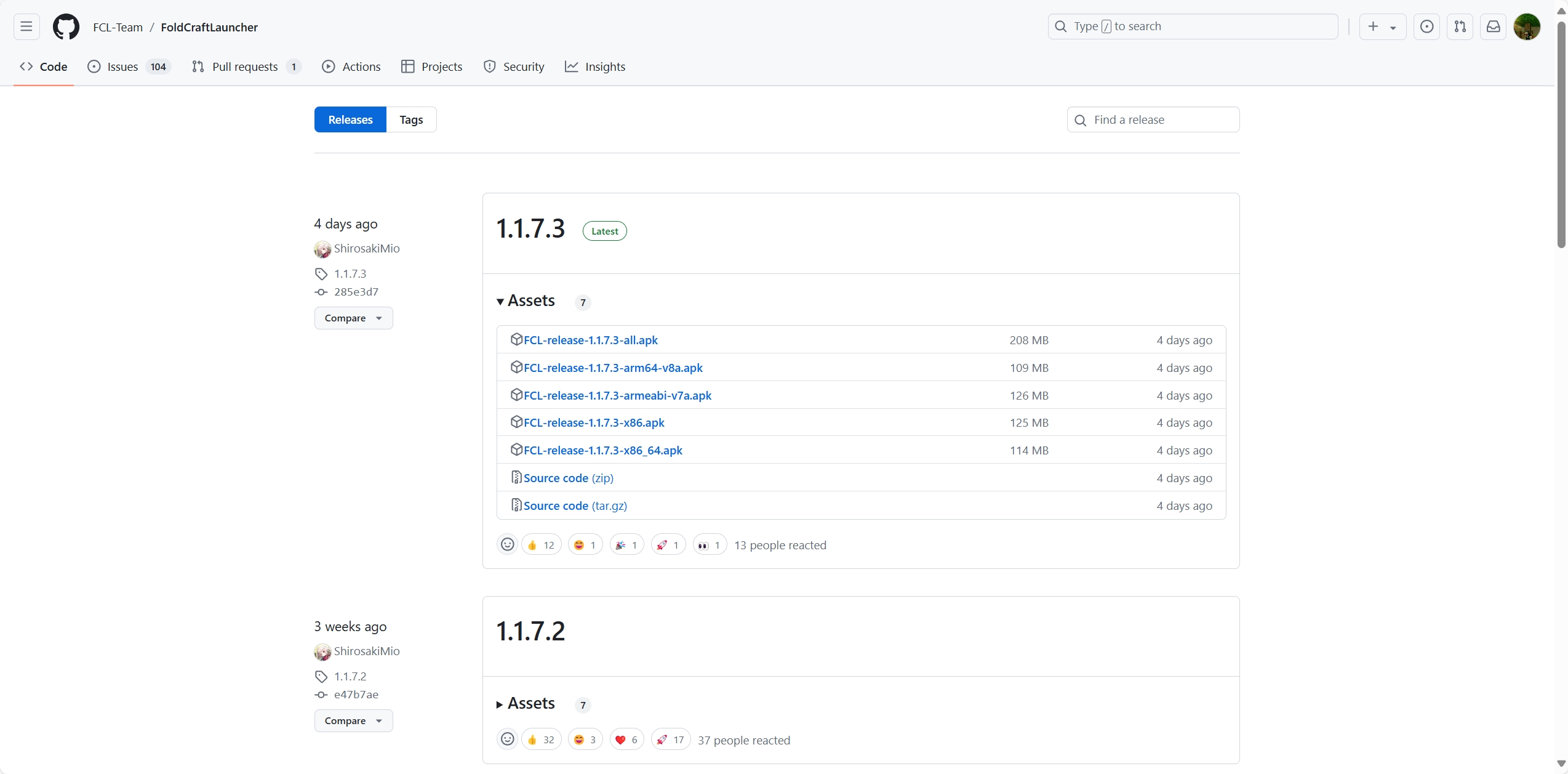The image size is (1568, 774).
Task: Download Source code (zip)
Action: tap(568, 478)
